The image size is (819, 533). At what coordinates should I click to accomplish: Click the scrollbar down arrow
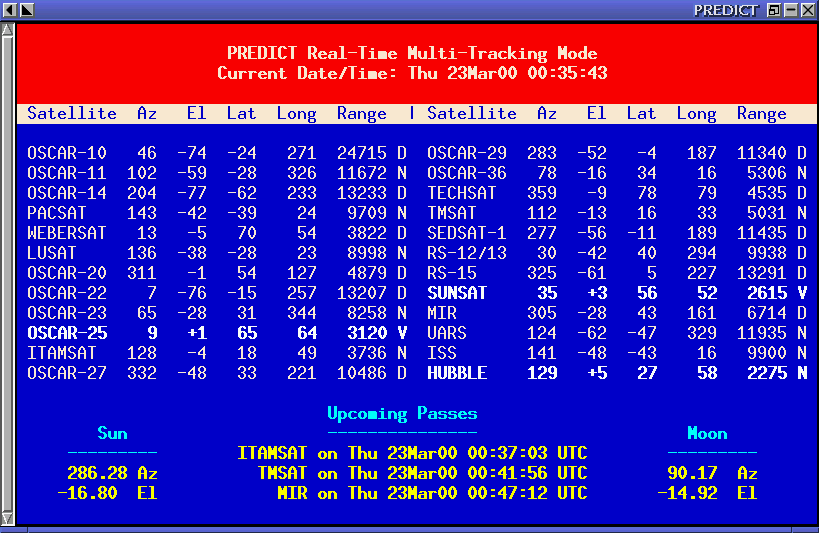point(8,516)
